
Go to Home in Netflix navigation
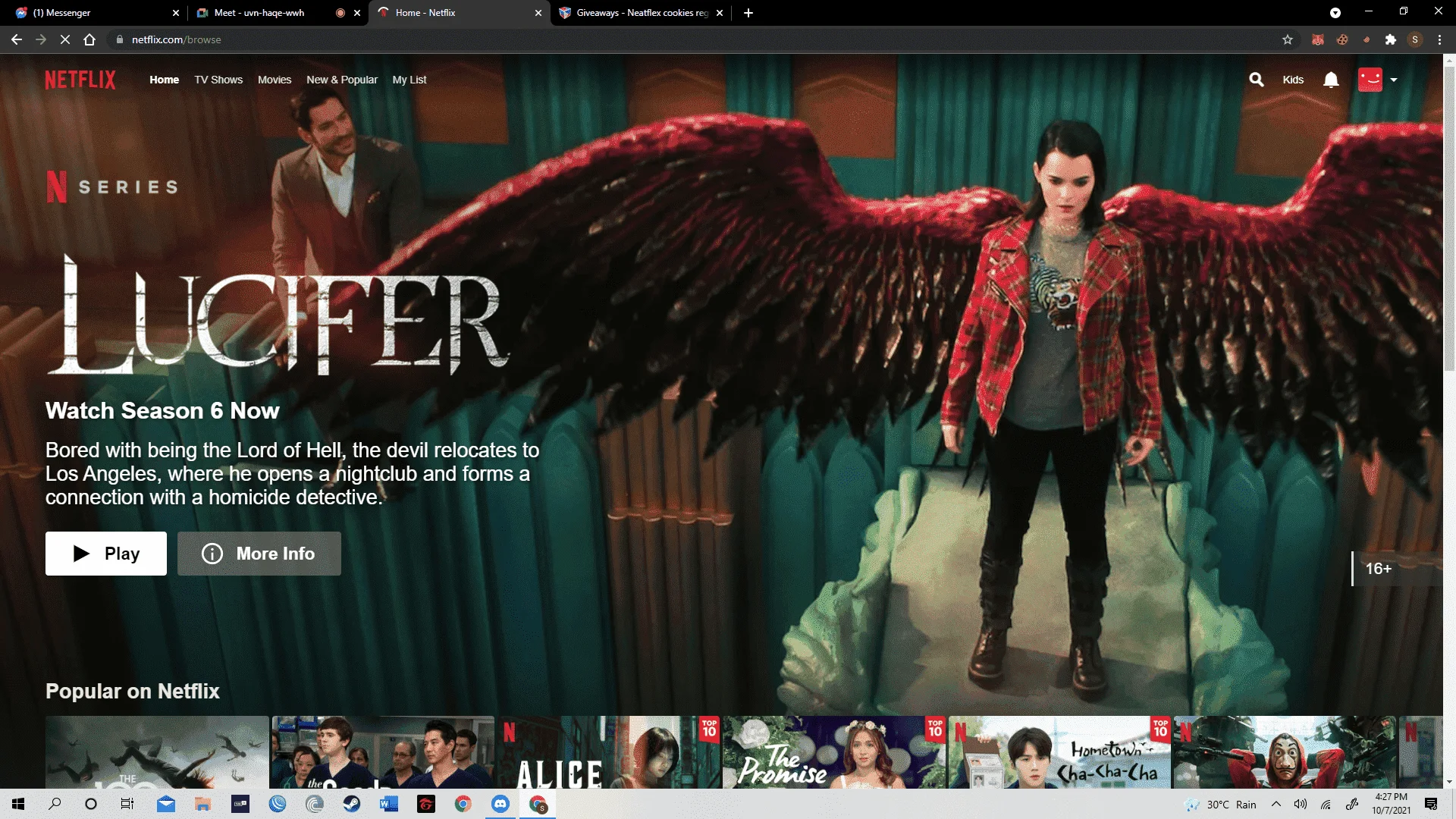pyautogui.click(x=164, y=80)
